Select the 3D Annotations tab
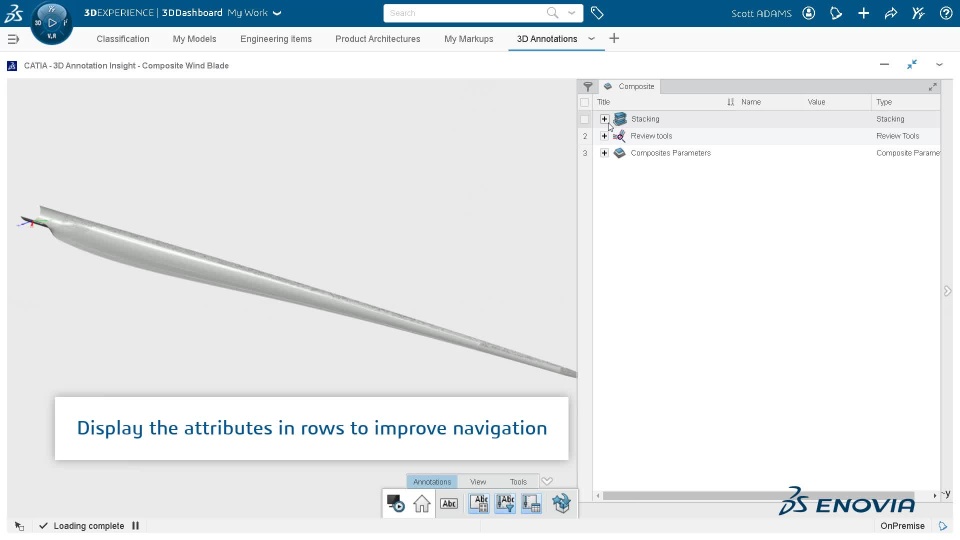 (547, 39)
